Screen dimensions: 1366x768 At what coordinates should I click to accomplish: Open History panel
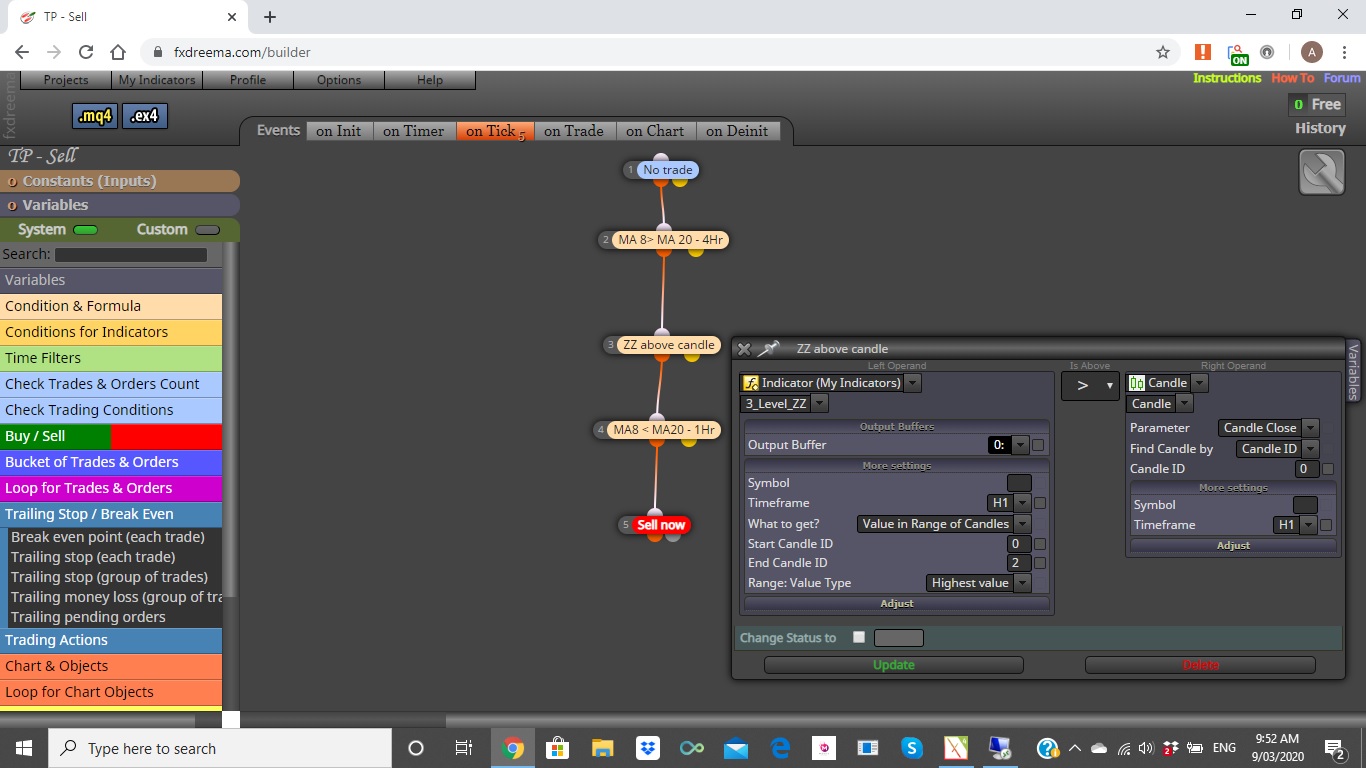coord(1320,128)
